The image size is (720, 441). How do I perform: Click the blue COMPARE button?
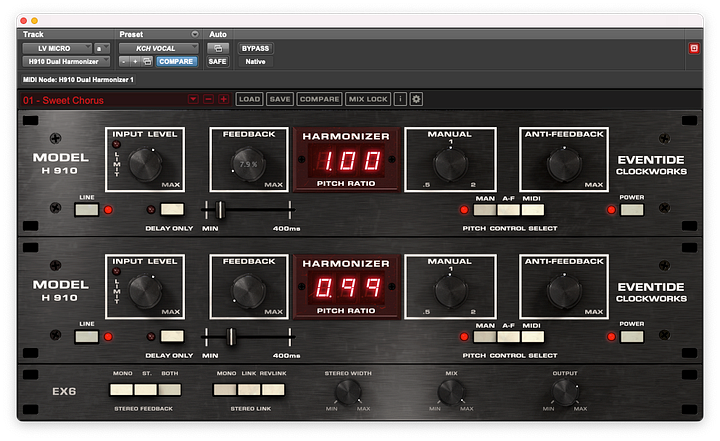(x=176, y=62)
